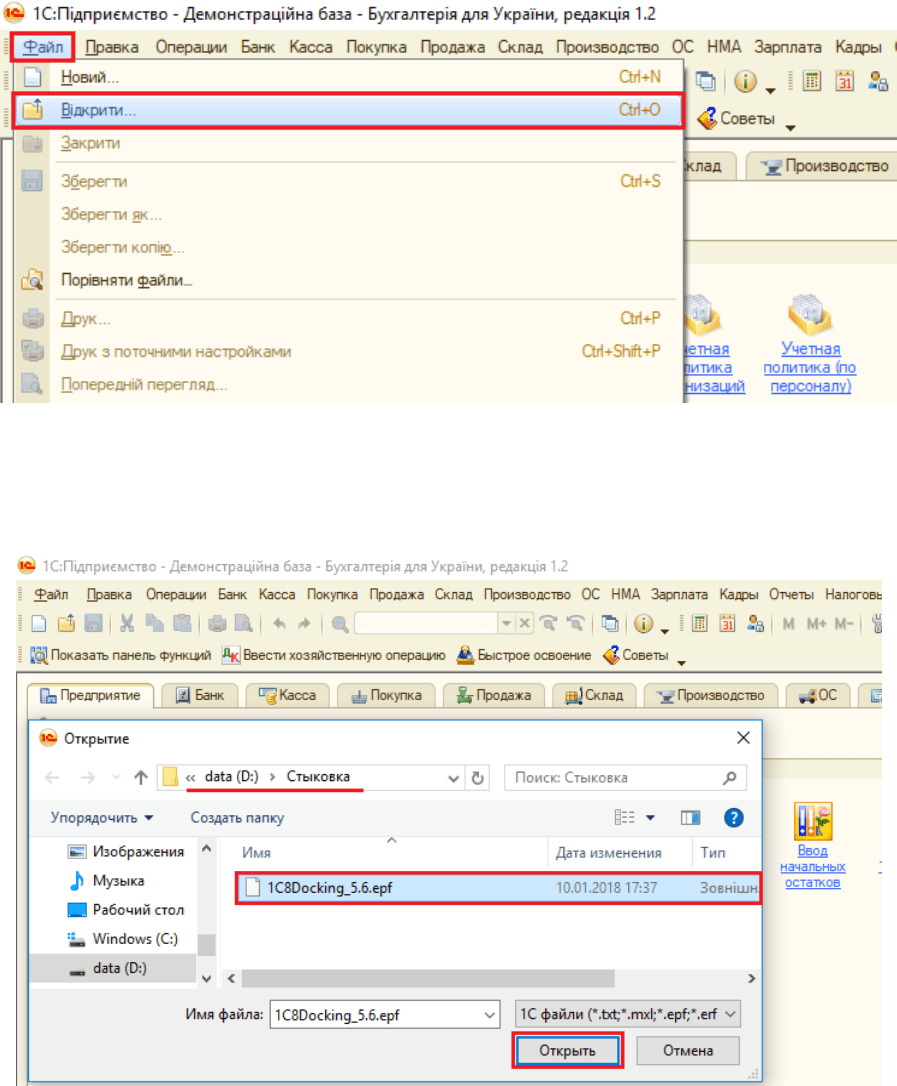Click Быстрое освоение toolbar button
897x1086 pixels.
click(524, 655)
